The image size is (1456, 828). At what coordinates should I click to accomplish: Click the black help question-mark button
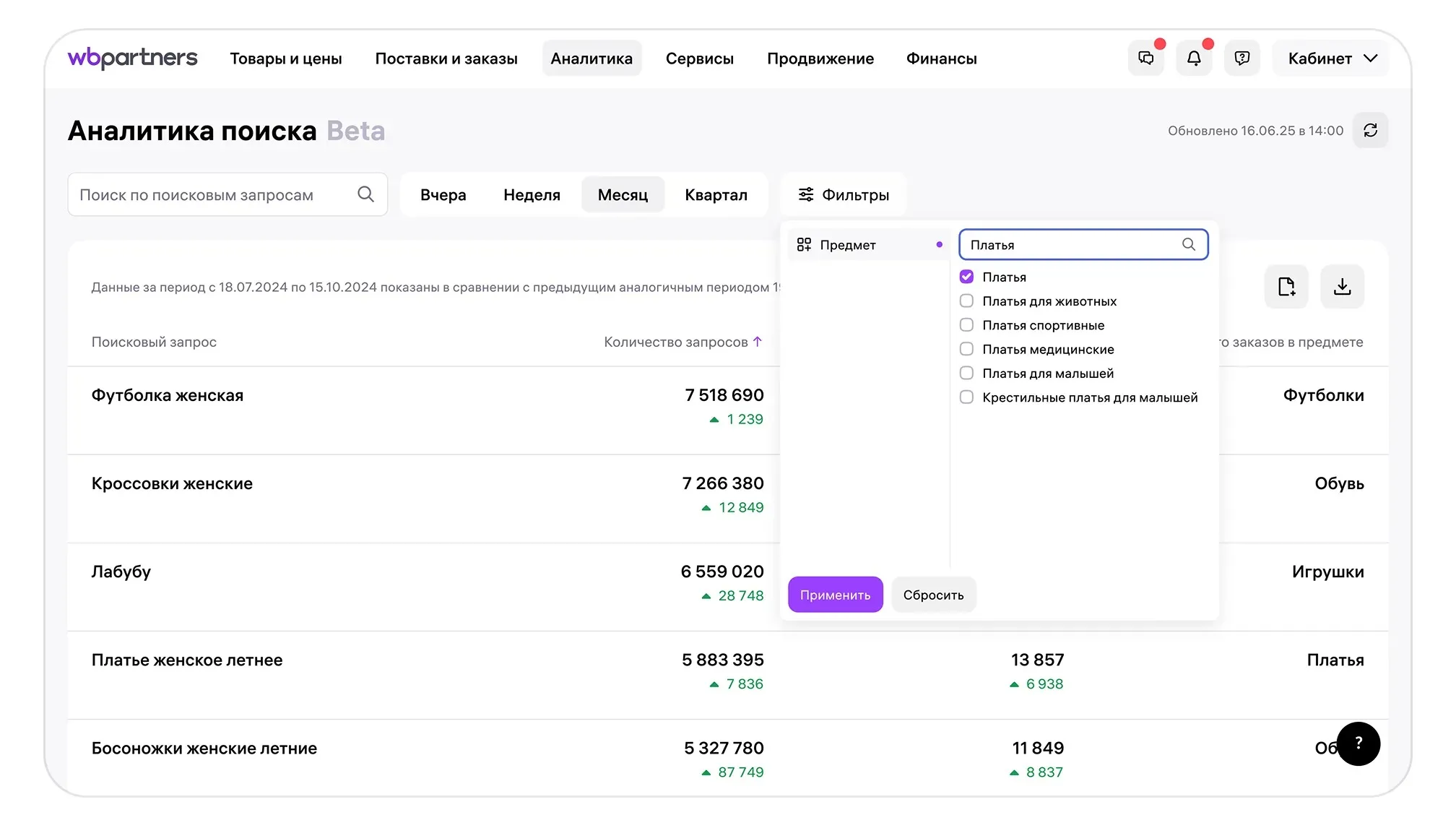pos(1358,743)
